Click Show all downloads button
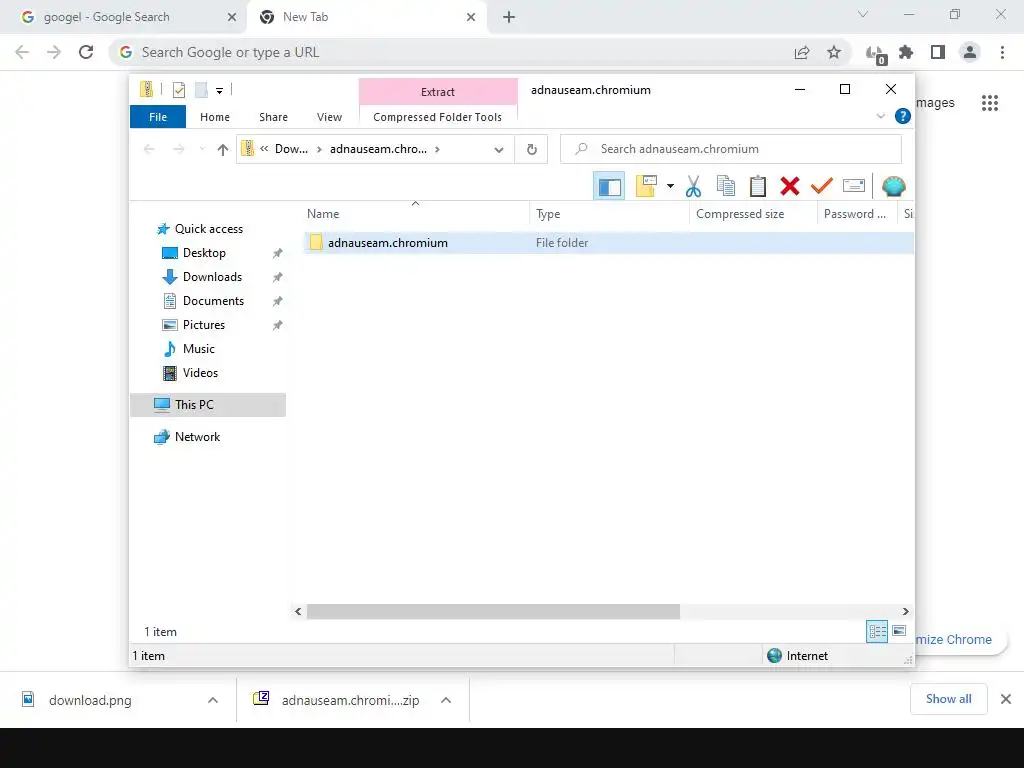Image resolution: width=1024 pixels, height=768 pixels. 948,699
